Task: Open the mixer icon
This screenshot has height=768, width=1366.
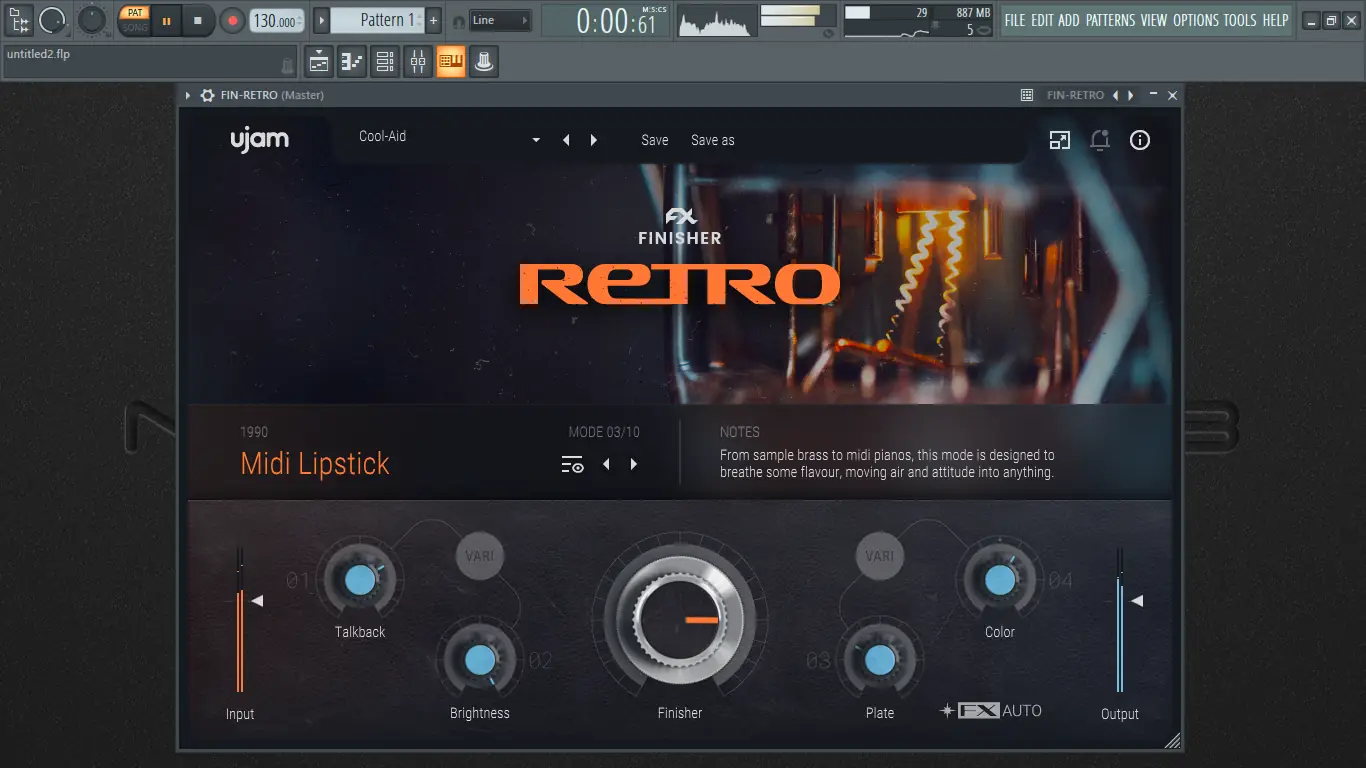Action: click(x=418, y=62)
